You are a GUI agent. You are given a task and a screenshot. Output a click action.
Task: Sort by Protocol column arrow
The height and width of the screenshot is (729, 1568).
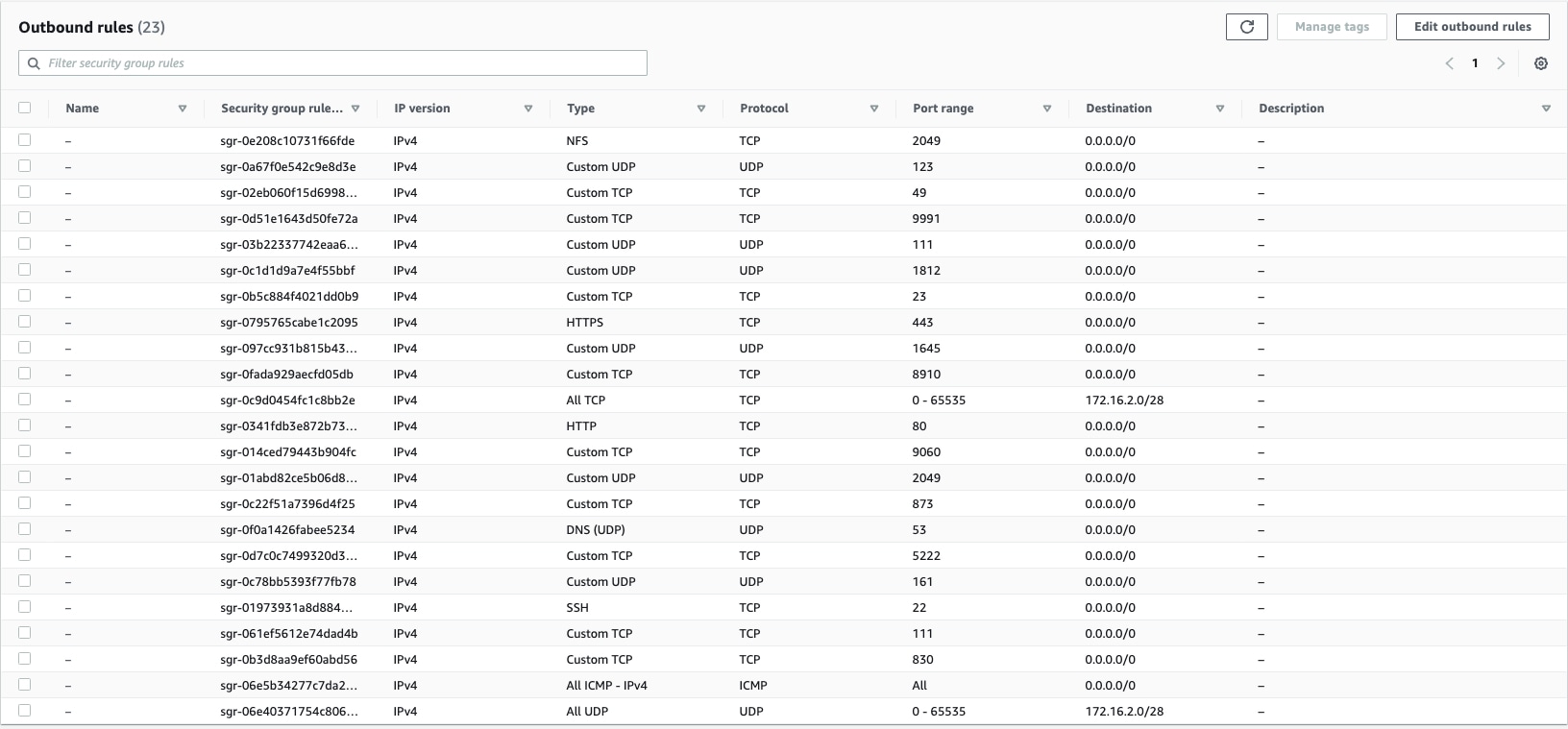874,109
